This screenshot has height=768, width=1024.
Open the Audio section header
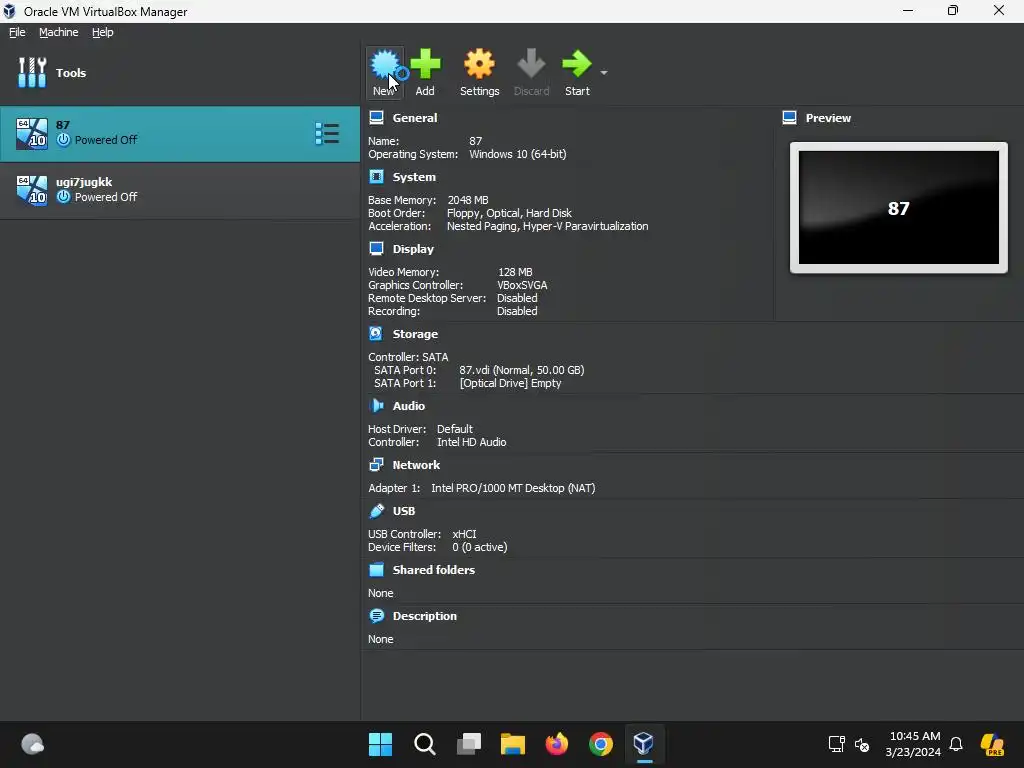(x=408, y=406)
